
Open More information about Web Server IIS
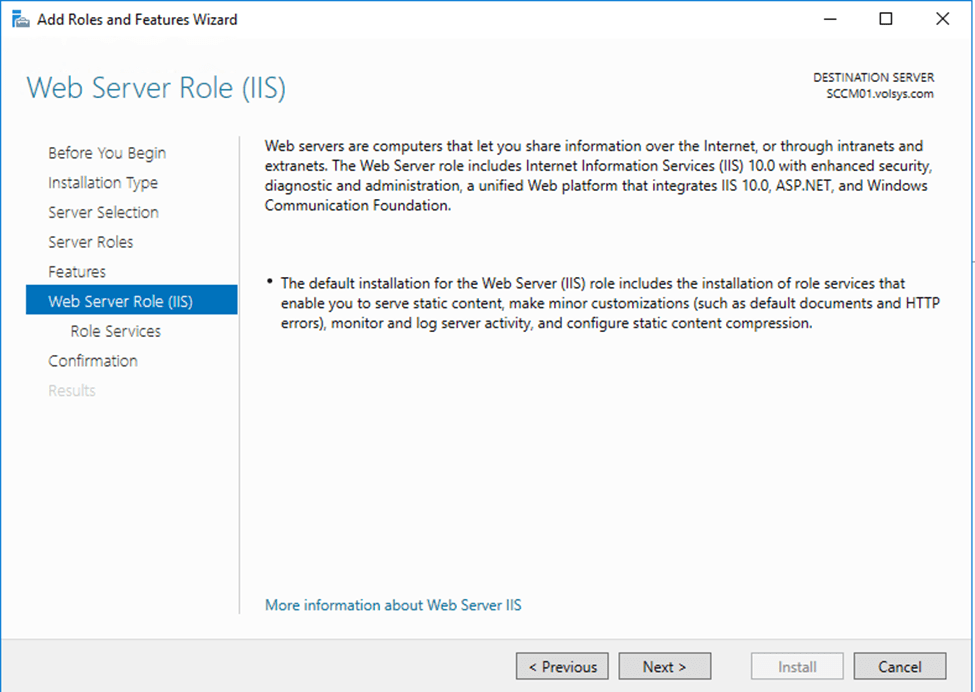(392, 605)
